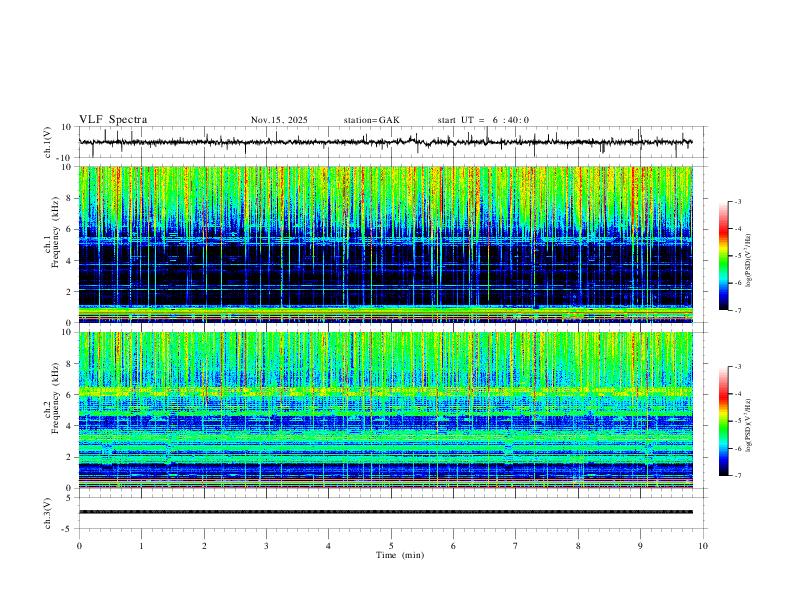Click the time axis tick label "4"
The image size is (792, 612).
pos(328,546)
